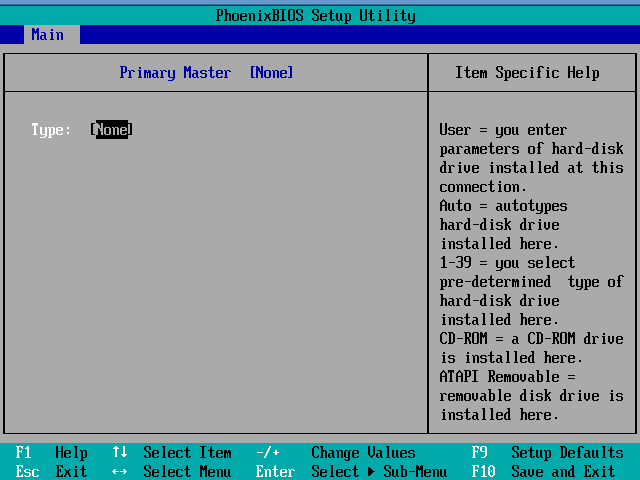Image resolution: width=640 pixels, height=480 pixels.
Task: Click the Sub-Menu label in footer
Action: click(x=415, y=471)
